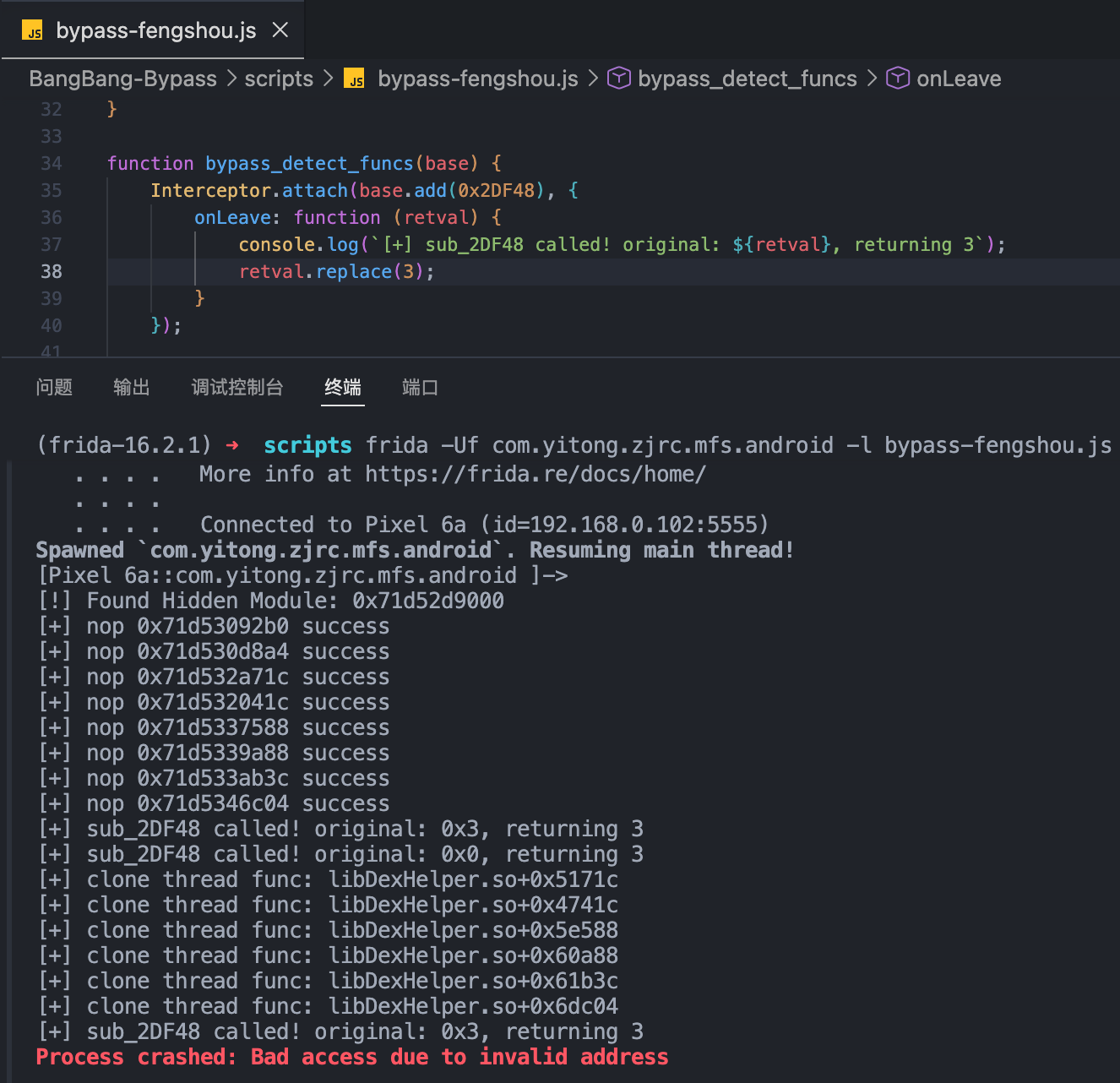Click retval.replace(3) statement
This screenshot has height=1083, width=1120.
click(x=336, y=271)
